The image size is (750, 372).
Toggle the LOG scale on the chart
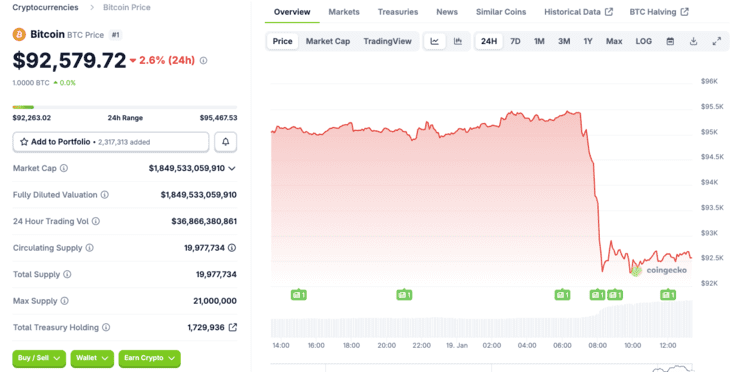click(643, 42)
